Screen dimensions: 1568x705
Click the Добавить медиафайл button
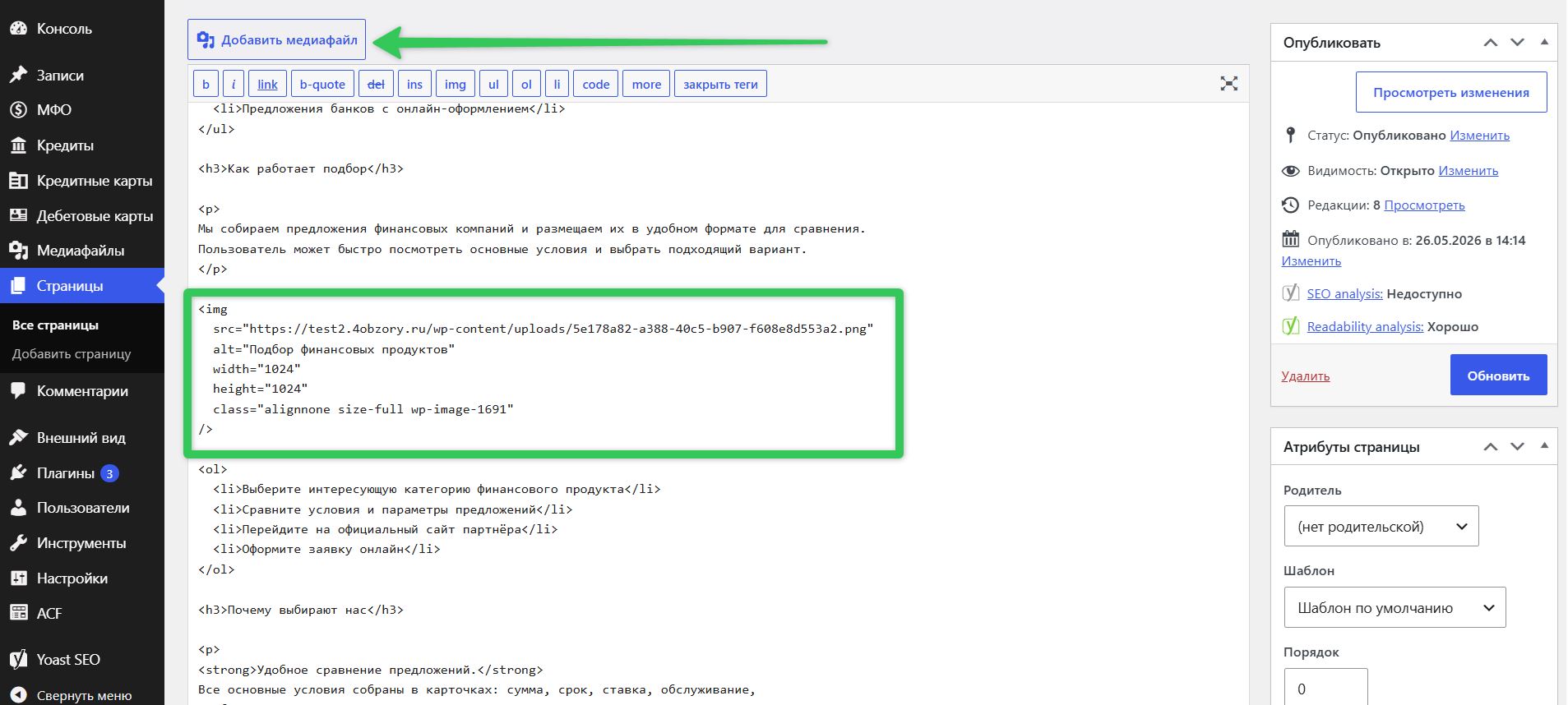click(x=276, y=39)
